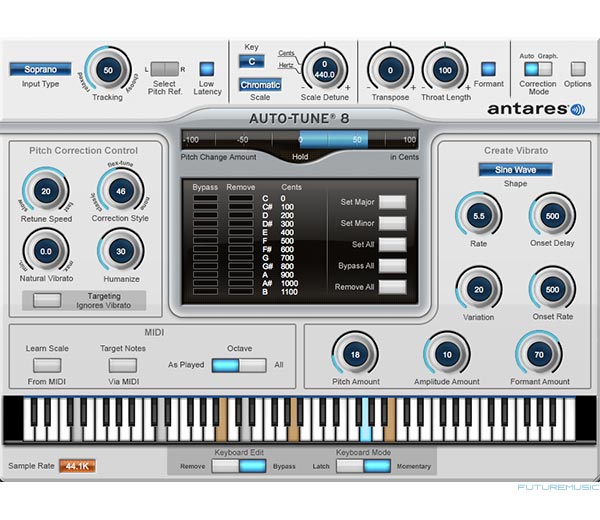Image resolution: width=600 pixels, height=520 pixels.
Task: Switch Correction Mode between Auto and Graph
Action: 538,69
